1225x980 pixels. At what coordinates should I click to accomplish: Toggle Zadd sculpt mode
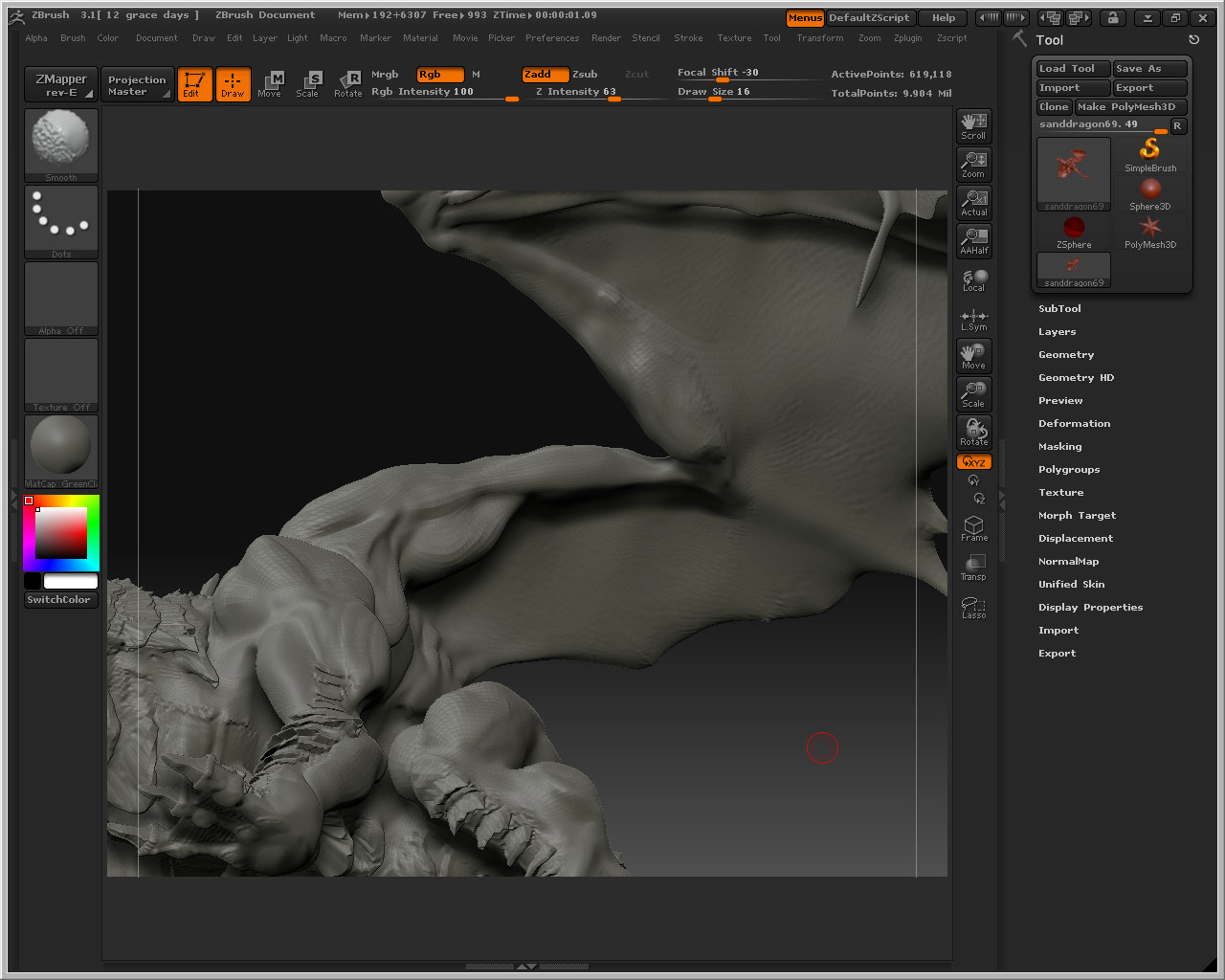click(x=546, y=75)
